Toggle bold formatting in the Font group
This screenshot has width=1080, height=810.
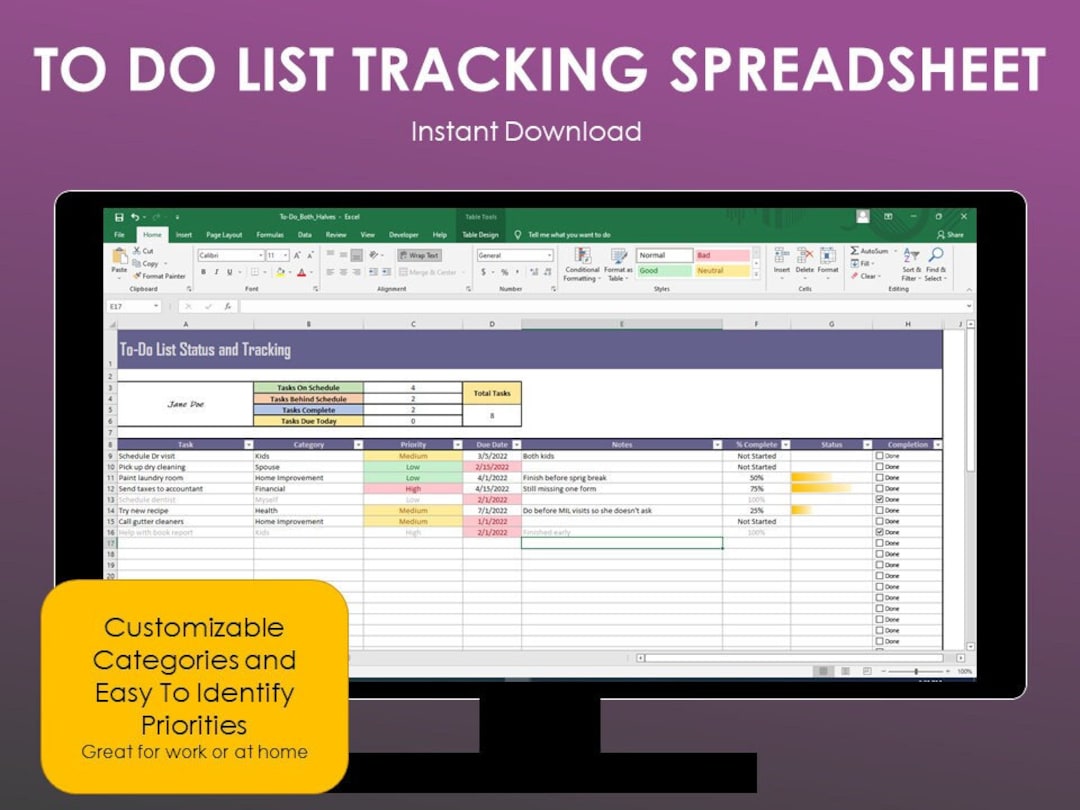[x=203, y=271]
